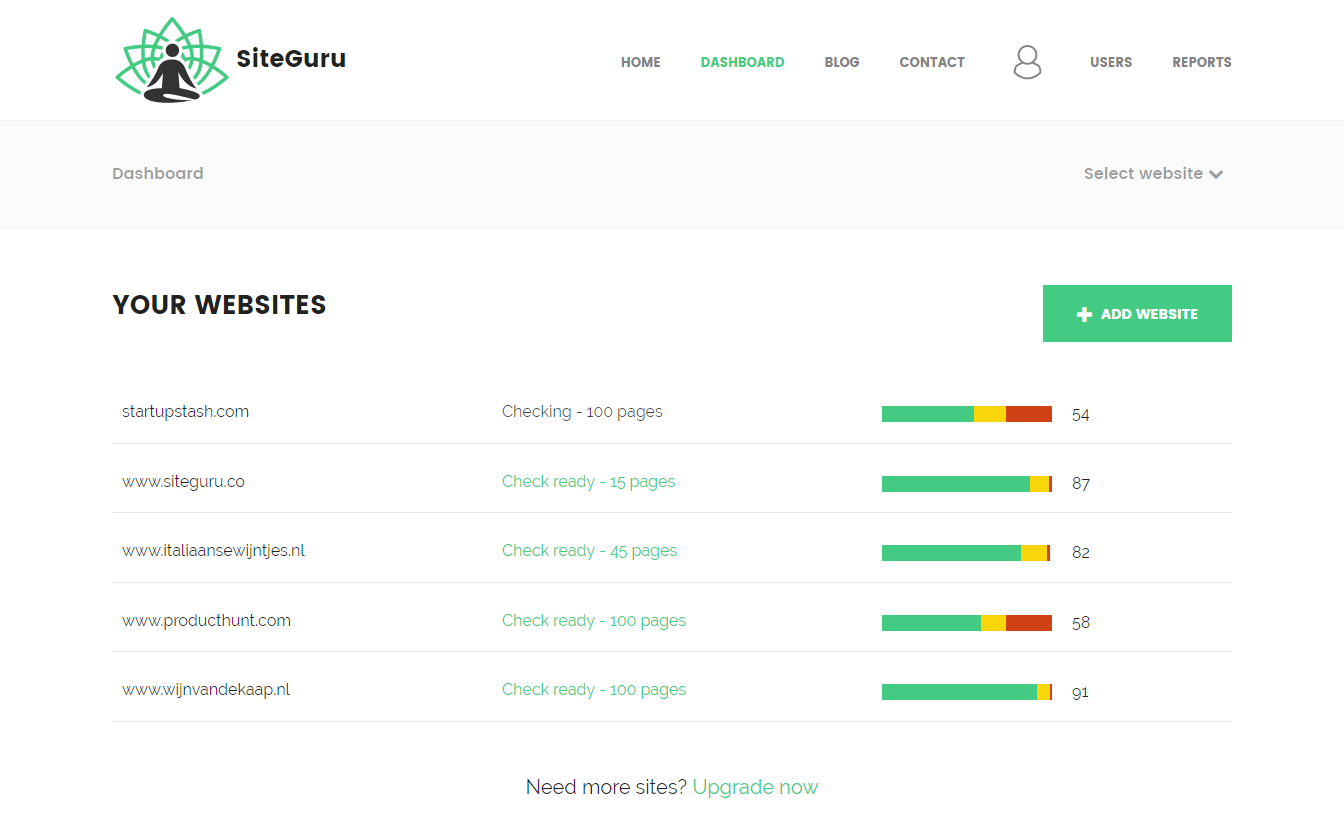Viewport: 1344px width, 815px height.
Task: Open www.wijnvandekaap.nl website entry
Action: tap(672, 689)
